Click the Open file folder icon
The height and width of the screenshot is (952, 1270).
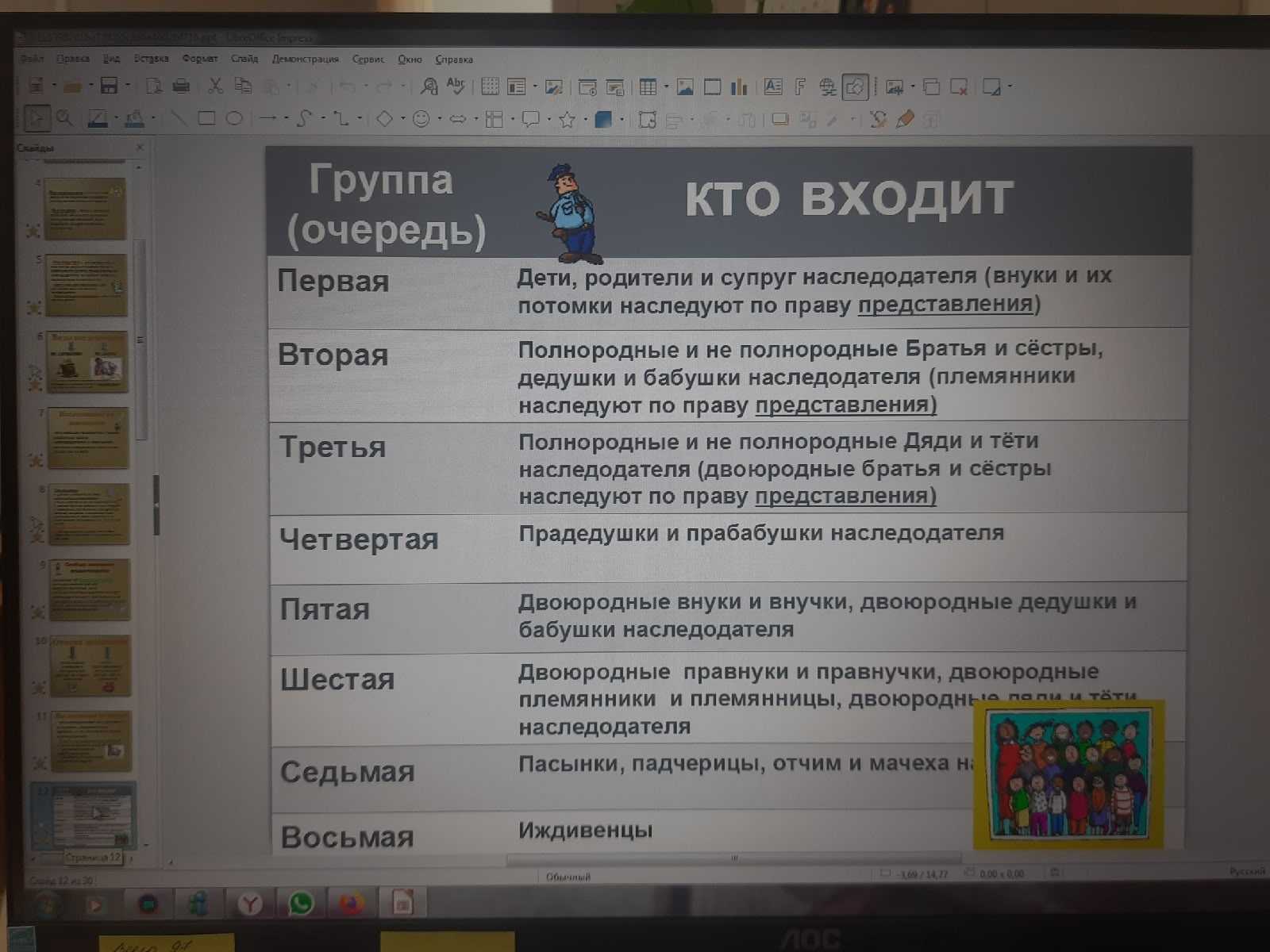(72, 86)
